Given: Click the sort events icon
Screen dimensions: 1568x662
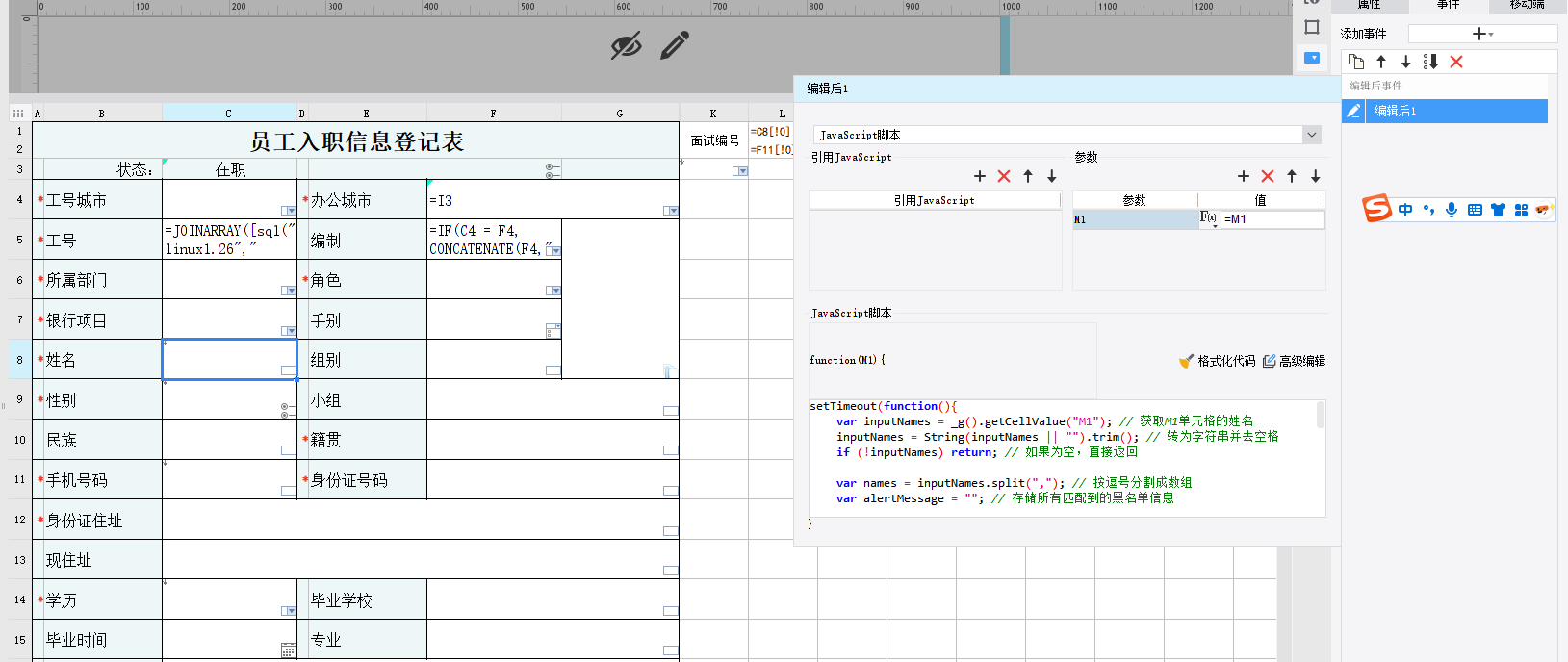Looking at the screenshot, I should click(1430, 62).
